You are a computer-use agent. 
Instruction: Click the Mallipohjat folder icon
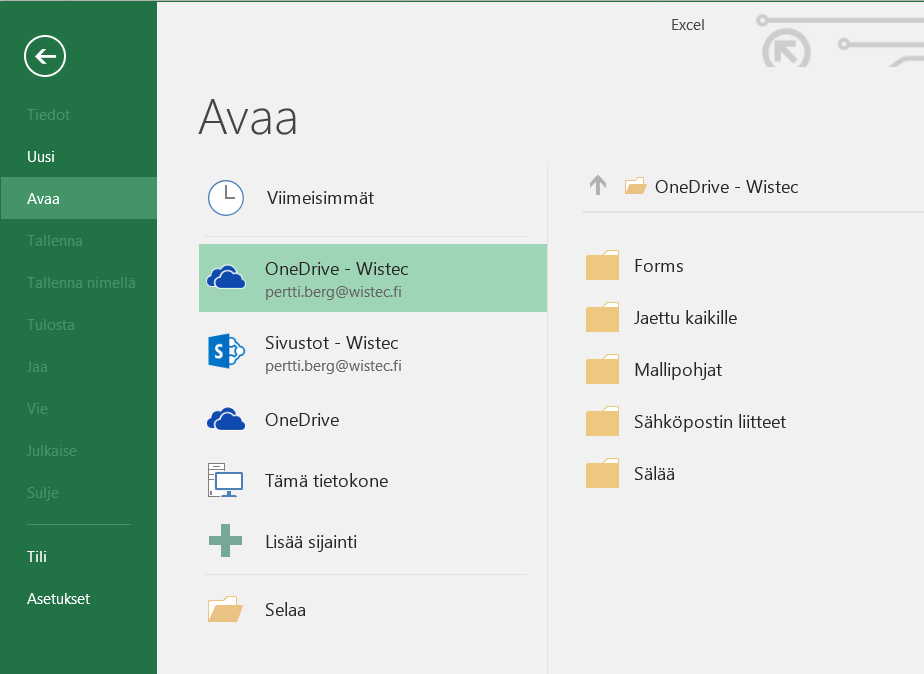(x=602, y=369)
